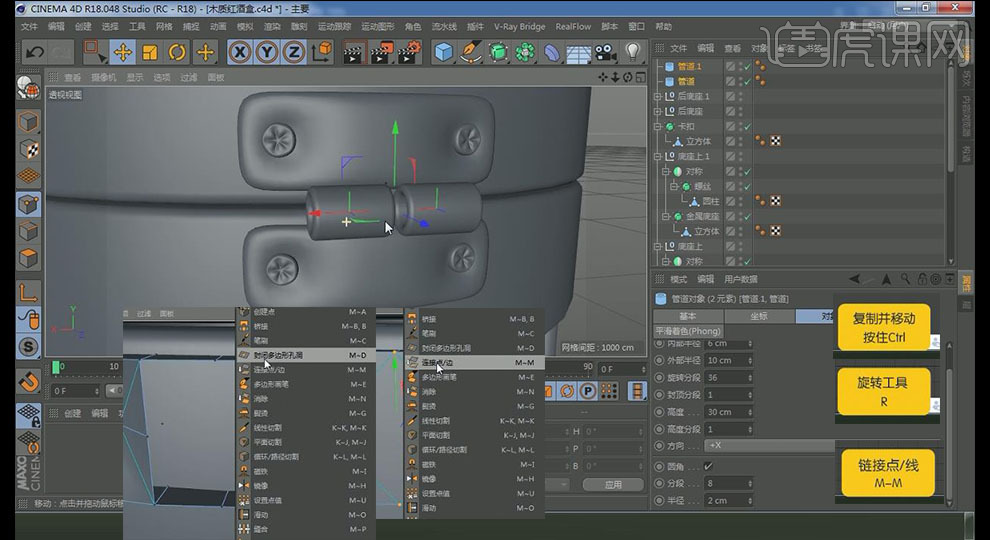Open the Subdivision Surface generators icon
This screenshot has height=540, width=990.
click(x=498, y=52)
